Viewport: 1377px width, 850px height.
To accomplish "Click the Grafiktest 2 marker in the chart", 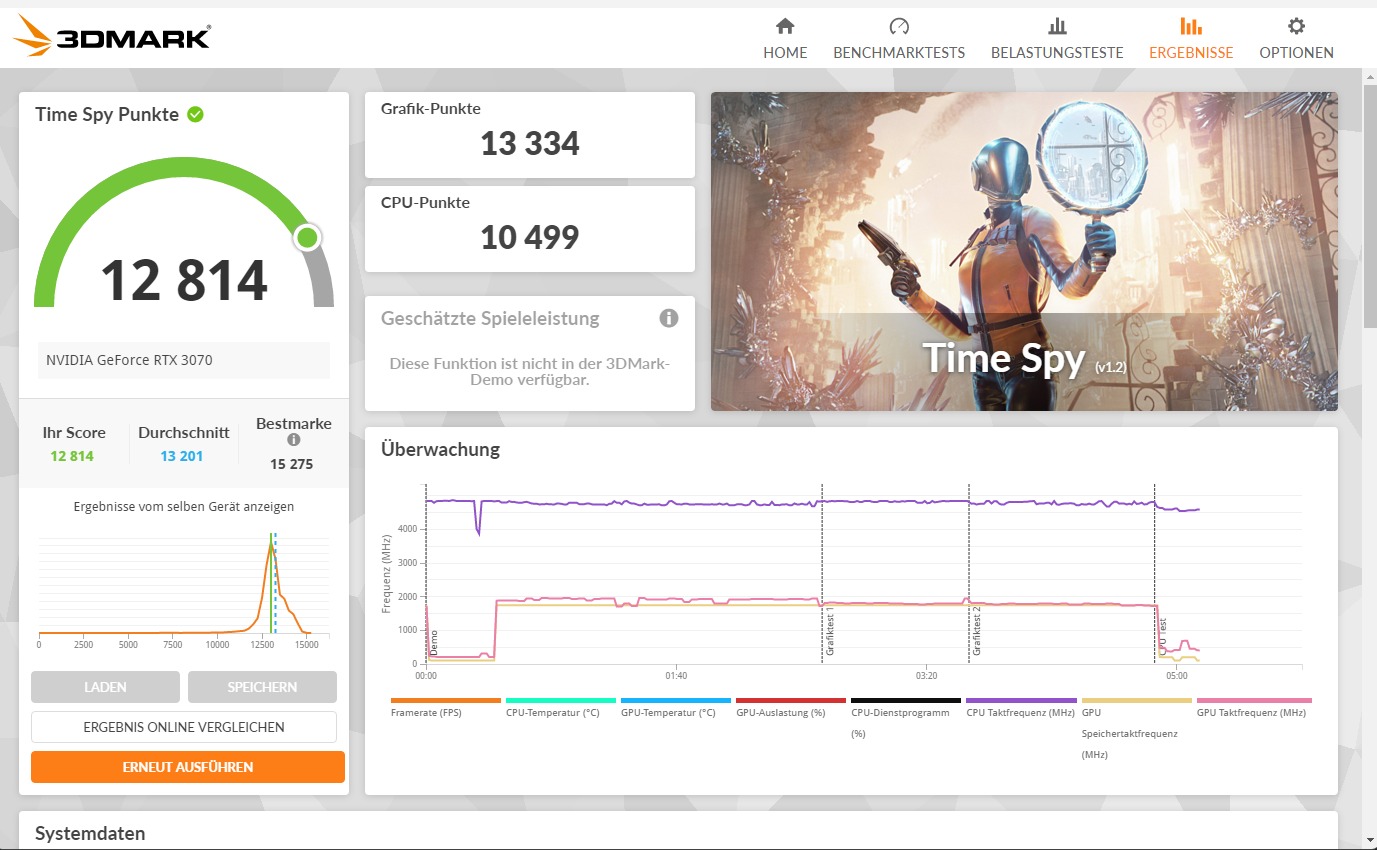I will click(x=977, y=631).
